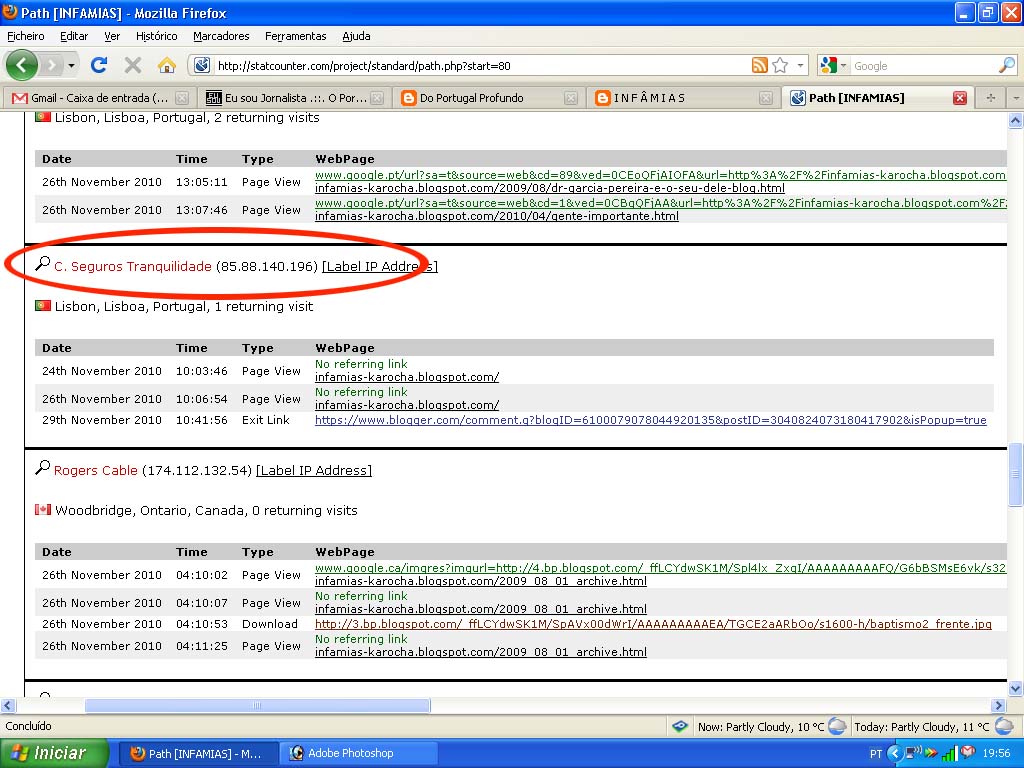Screen dimensions: 1024x768
Task: Click the stop loading X icon
Action: (133, 65)
